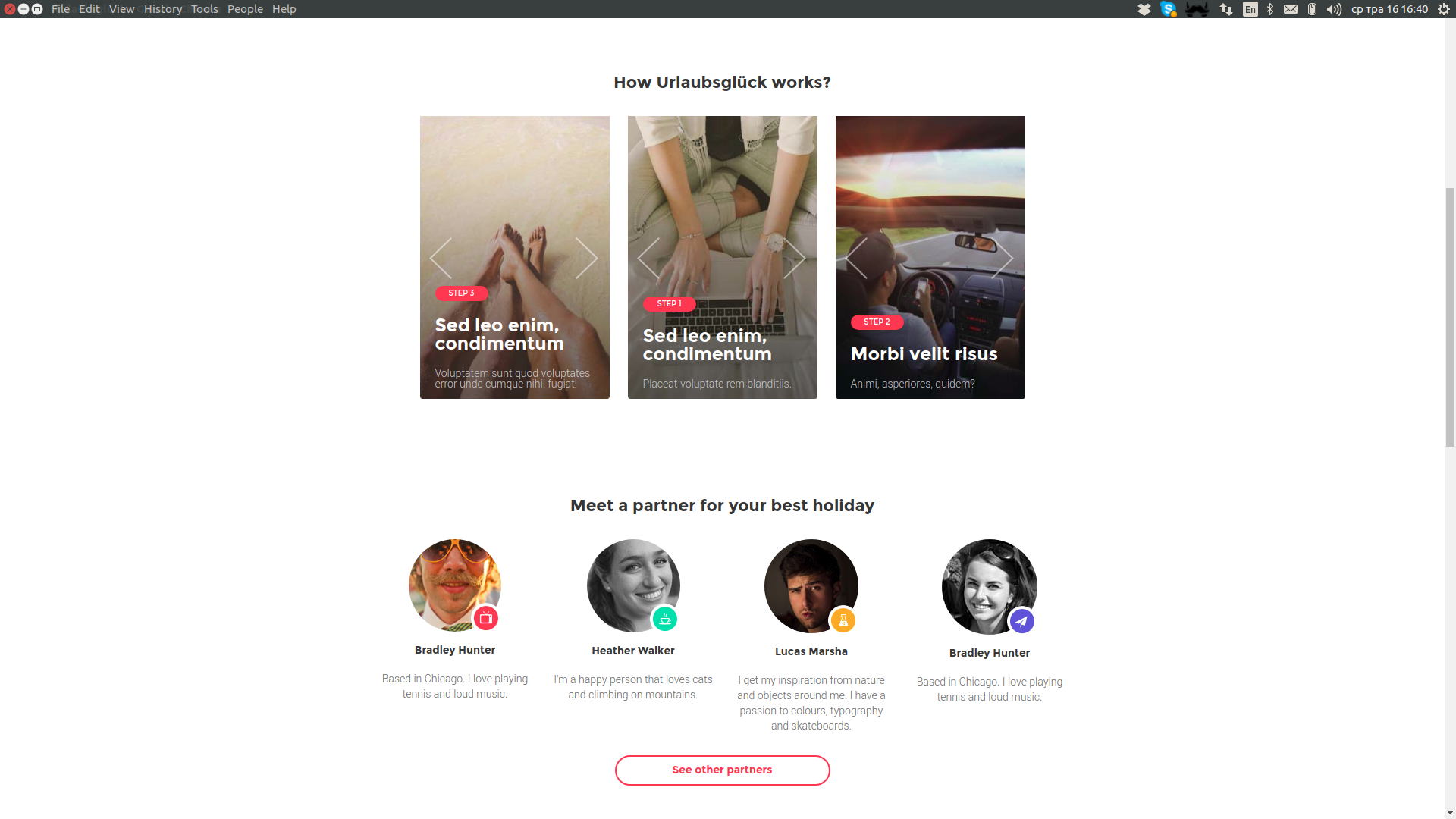The image size is (1456, 819).
Task: Click the orange flask badge on Lucas Marsha
Action: click(843, 620)
